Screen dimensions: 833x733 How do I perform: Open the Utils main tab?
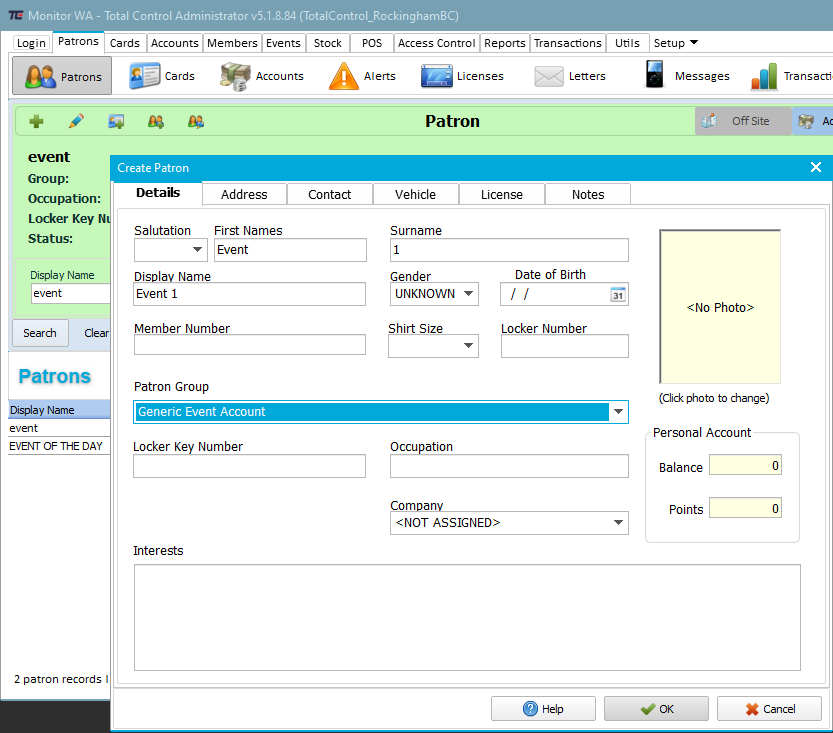627,43
